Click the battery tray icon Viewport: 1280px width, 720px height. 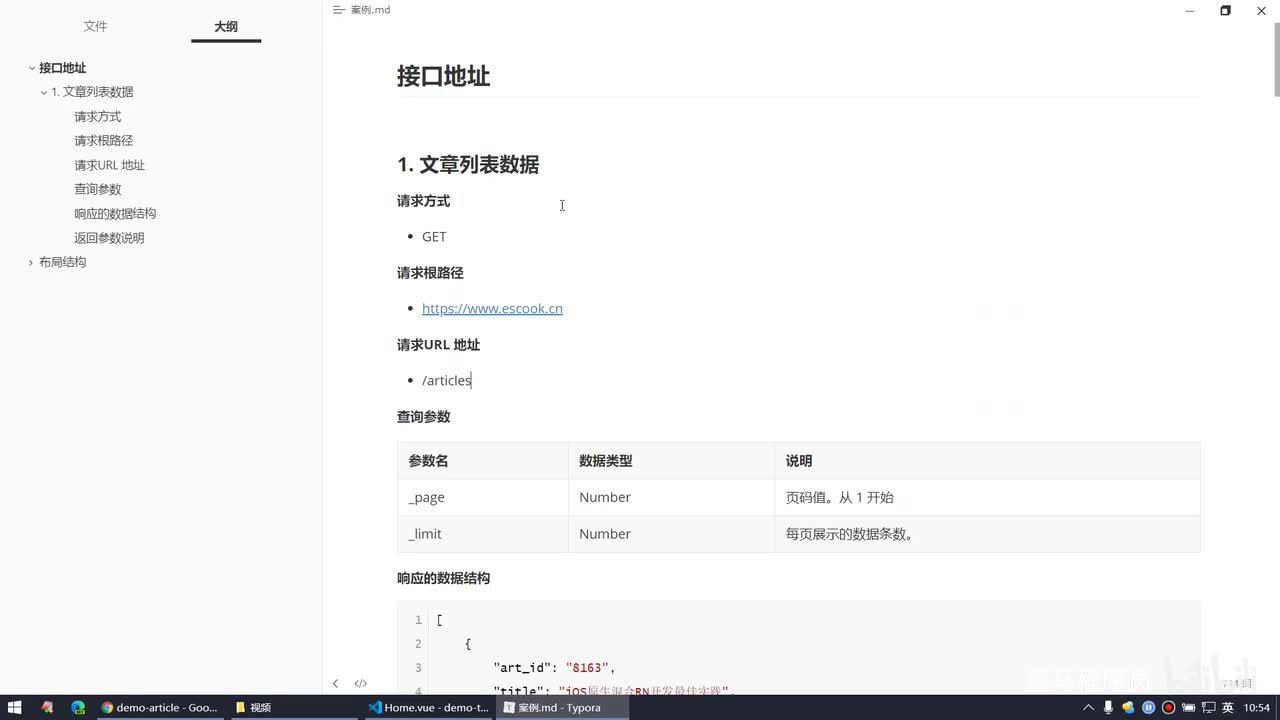[1188, 708]
